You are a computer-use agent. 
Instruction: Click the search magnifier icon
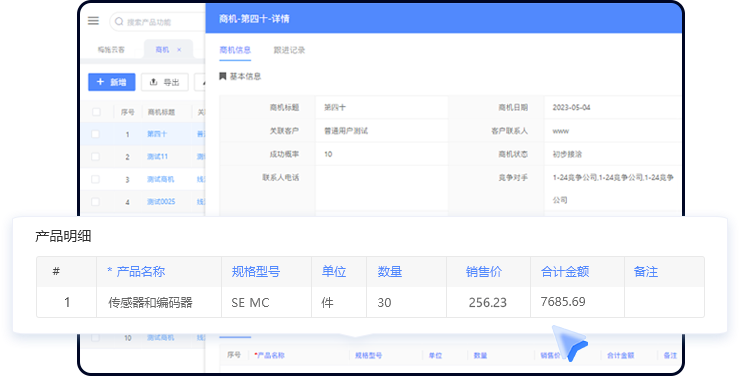point(119,22)
